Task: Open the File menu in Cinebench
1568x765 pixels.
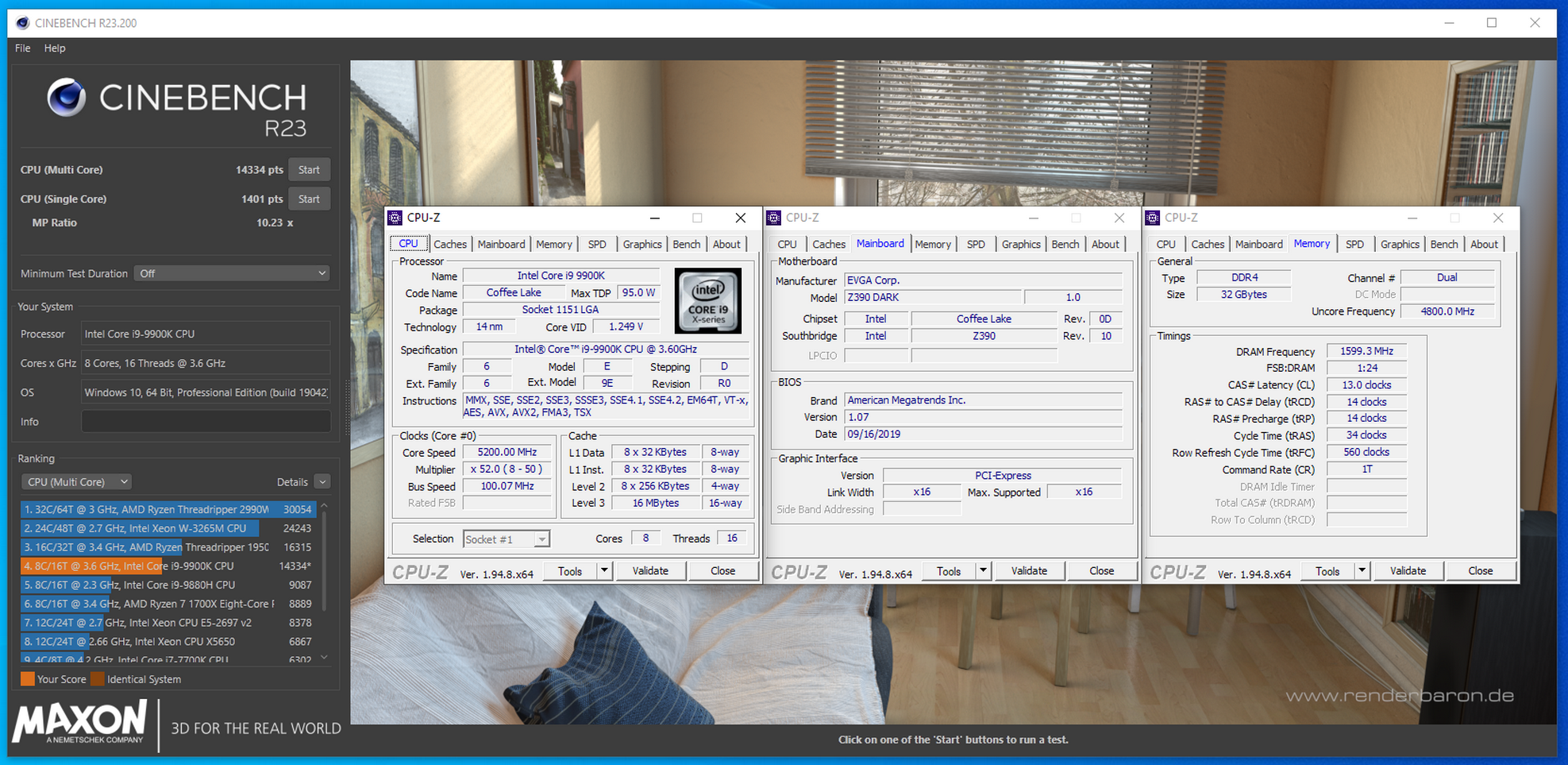Action: (x=22, y=48)
